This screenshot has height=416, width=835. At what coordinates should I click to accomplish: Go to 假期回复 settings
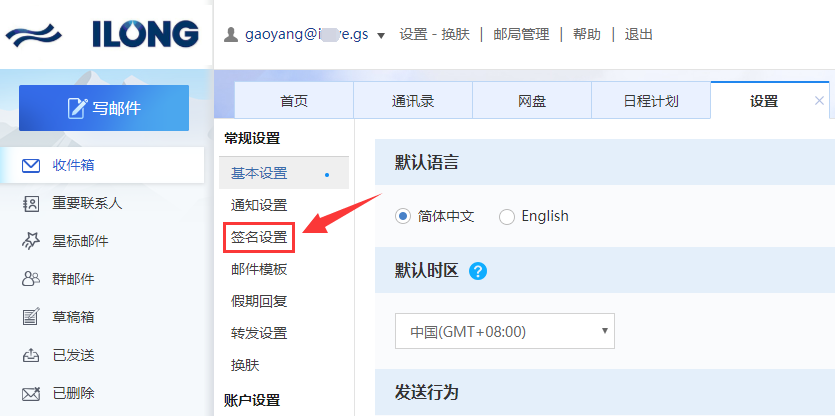[x=259, y=301]
